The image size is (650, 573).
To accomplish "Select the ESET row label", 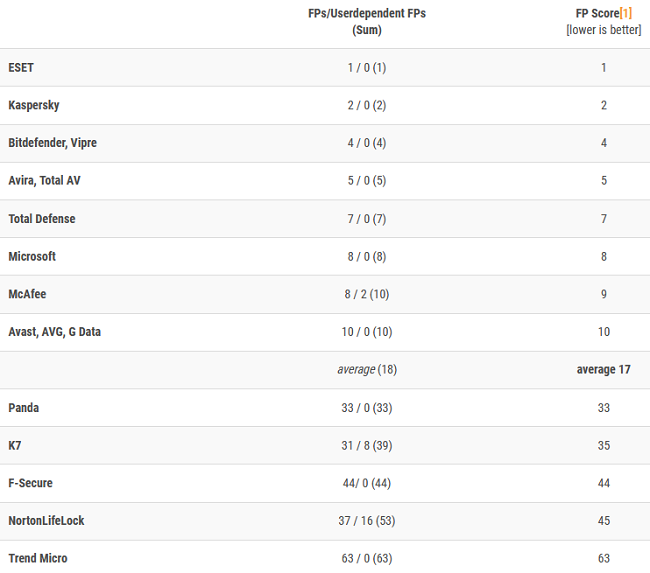I will coord(21,67).
